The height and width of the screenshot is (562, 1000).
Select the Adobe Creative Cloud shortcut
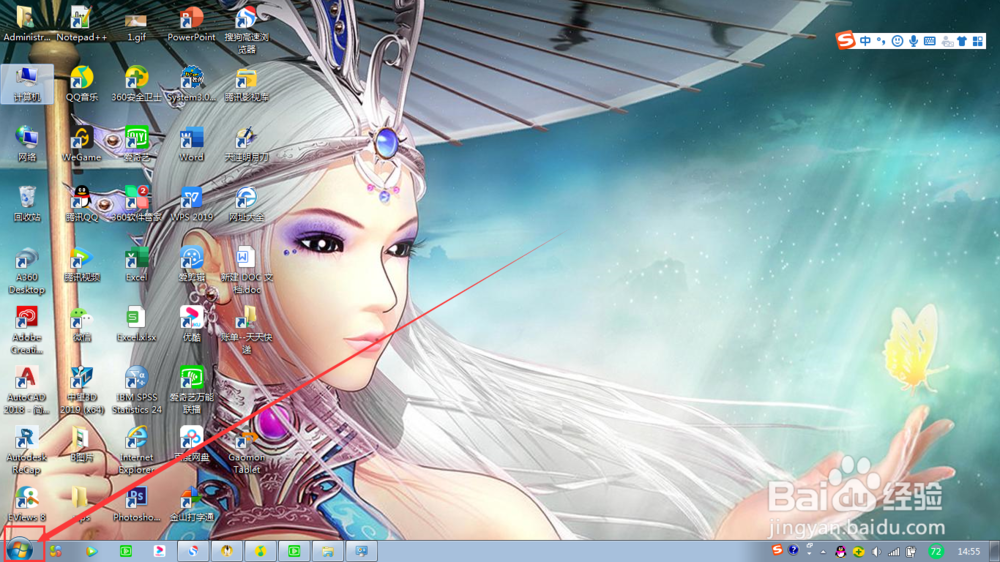tap(27, 330)
